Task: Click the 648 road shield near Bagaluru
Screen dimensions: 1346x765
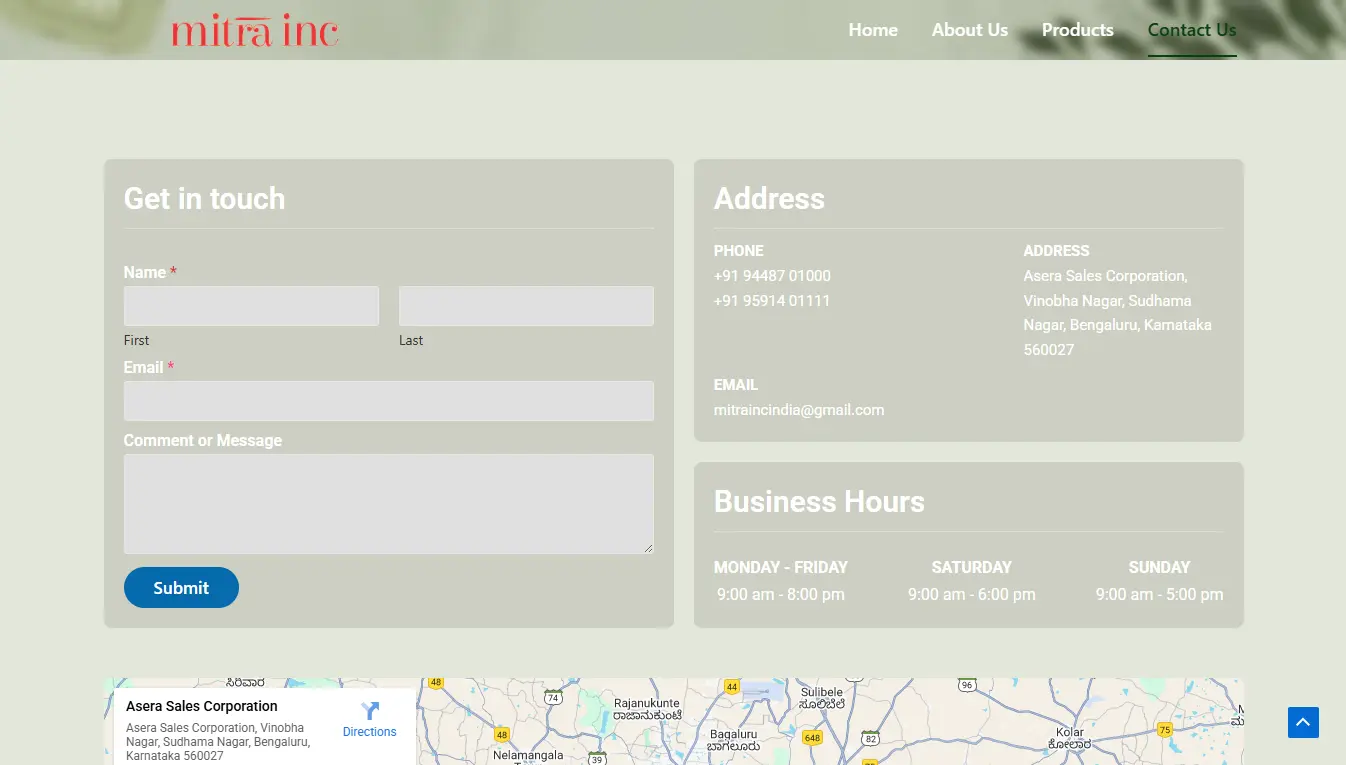Action: (x=812, y=738)
